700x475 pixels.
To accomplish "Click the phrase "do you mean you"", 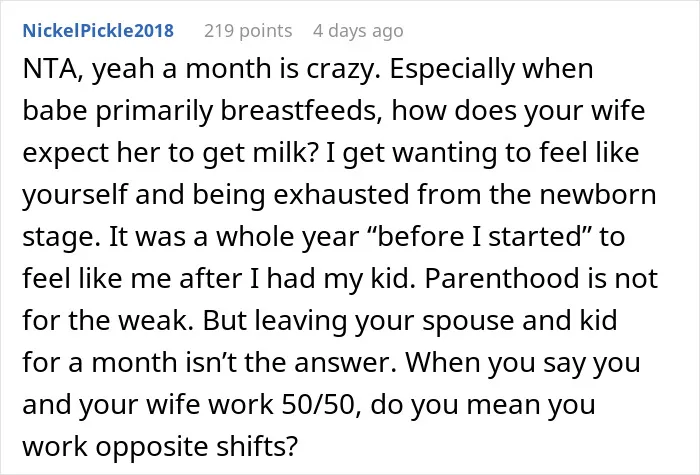I will 483,404.
